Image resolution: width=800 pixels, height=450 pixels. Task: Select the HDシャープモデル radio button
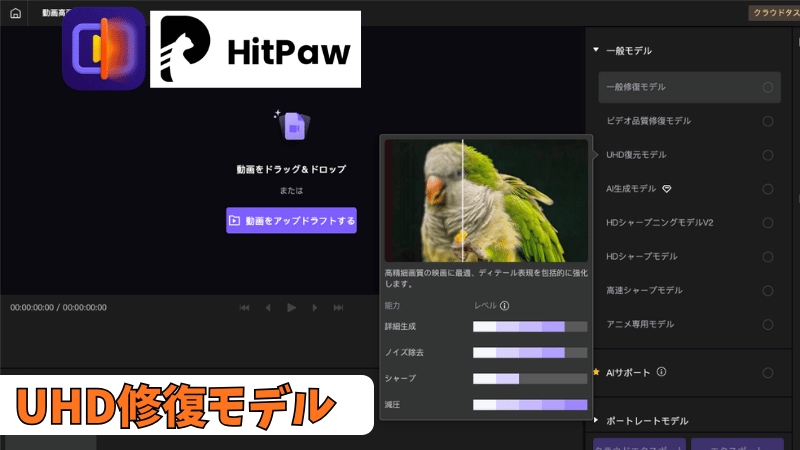click(767, 257)
